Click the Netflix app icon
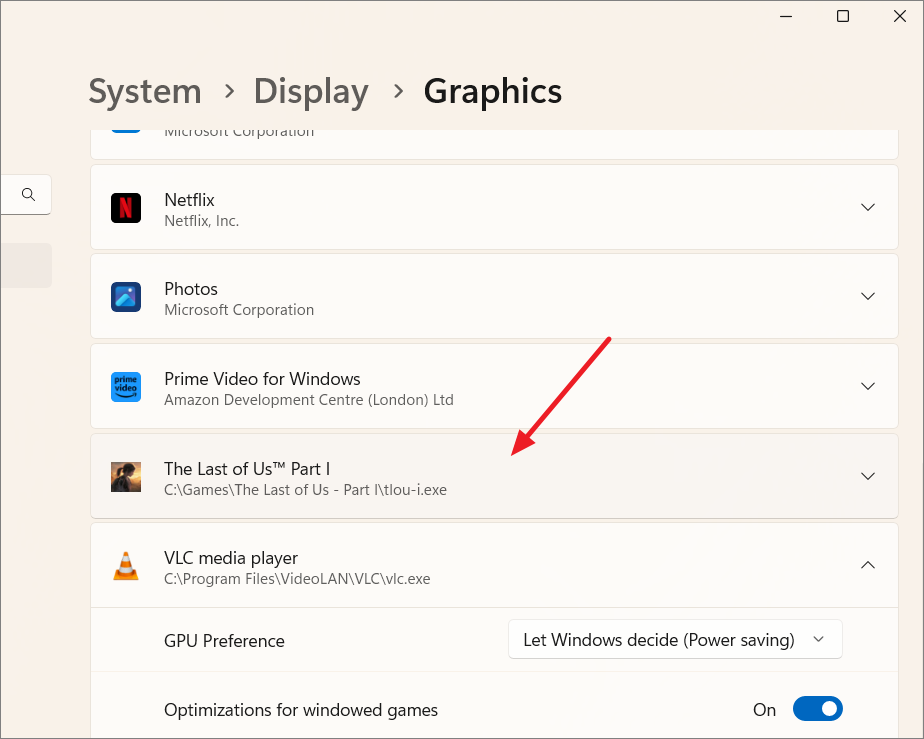The width and height of the screenshot is (924, 739). pyautogui.click(x=126, y=208)
